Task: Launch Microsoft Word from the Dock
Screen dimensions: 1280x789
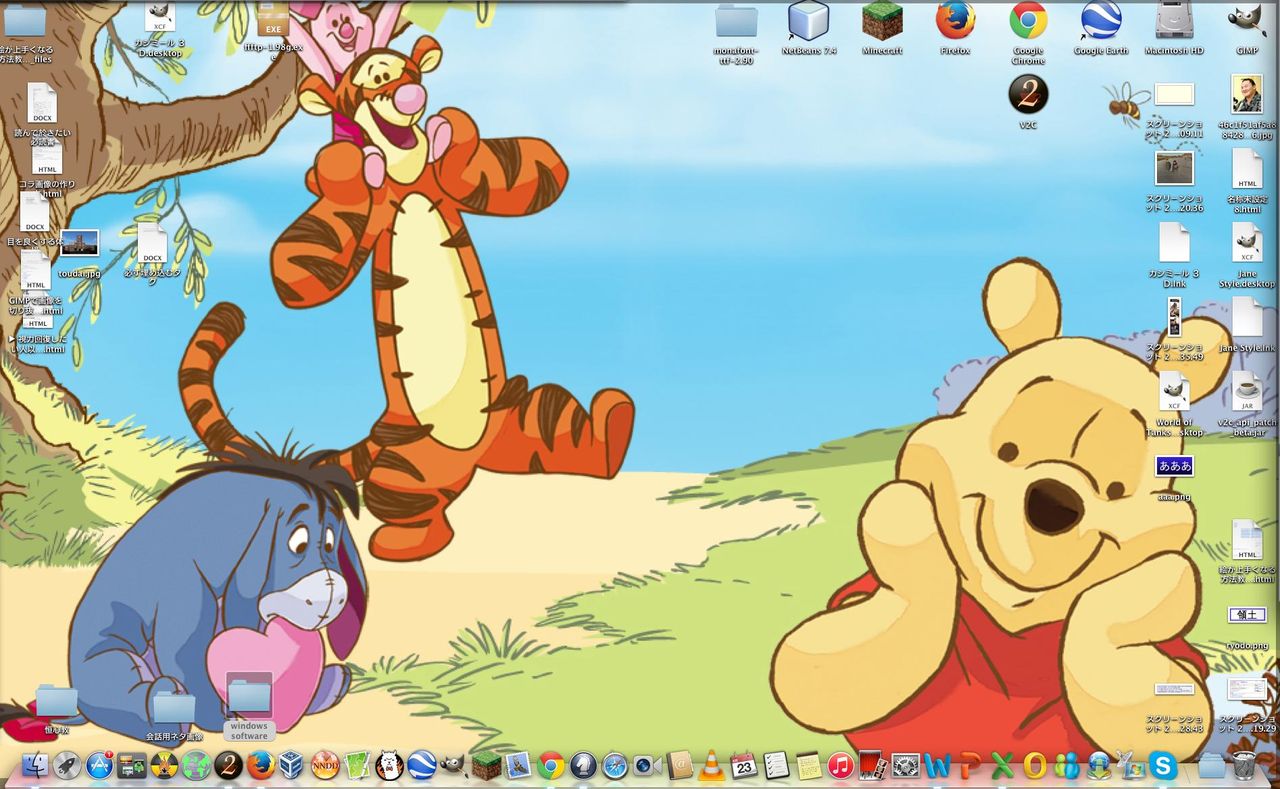Action: (937, 767)
